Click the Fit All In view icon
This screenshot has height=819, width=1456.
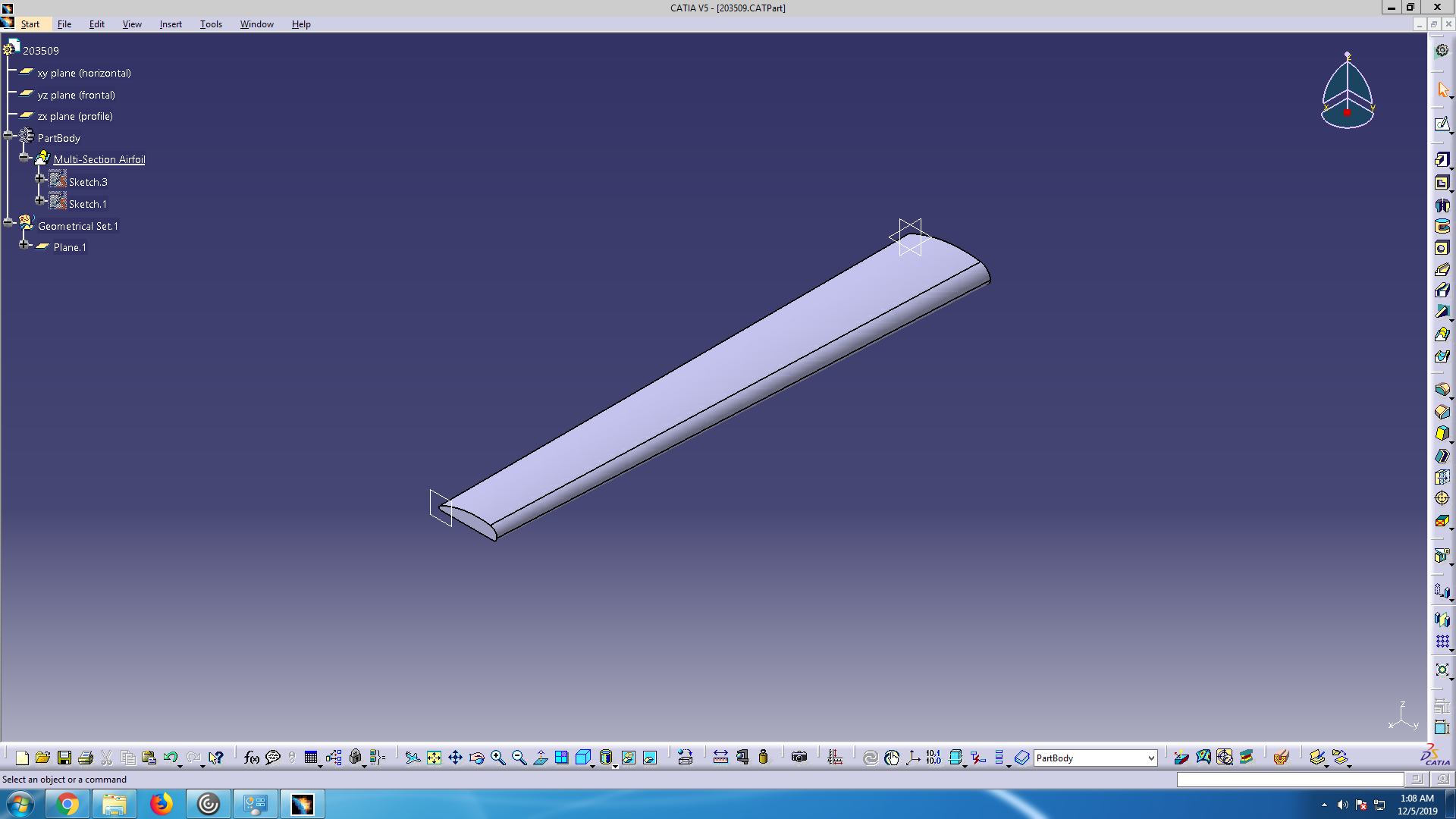[434, 758]
